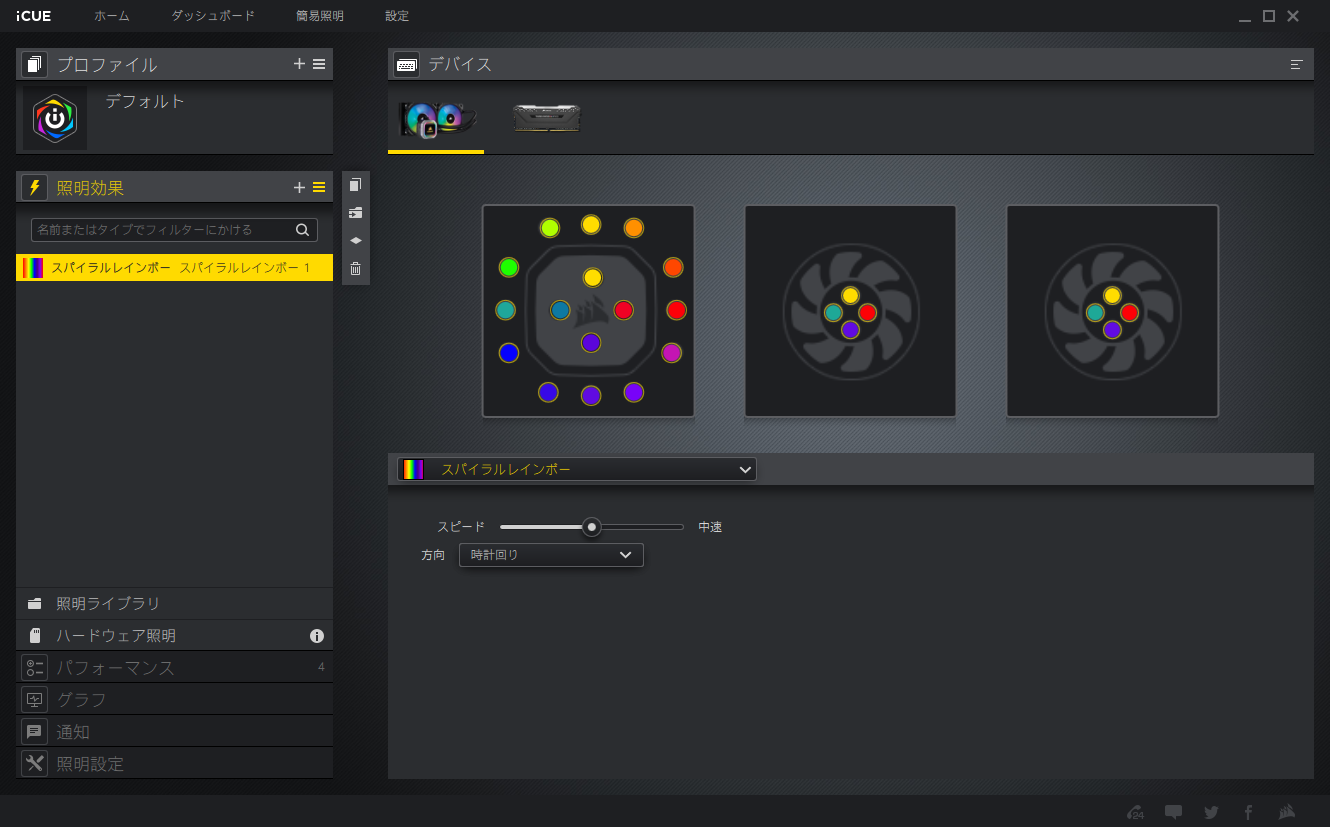Screen dimensions: 1330x827
Task: Toggle the magenta LED on the pump ring
Action: (x=671, y=352)
